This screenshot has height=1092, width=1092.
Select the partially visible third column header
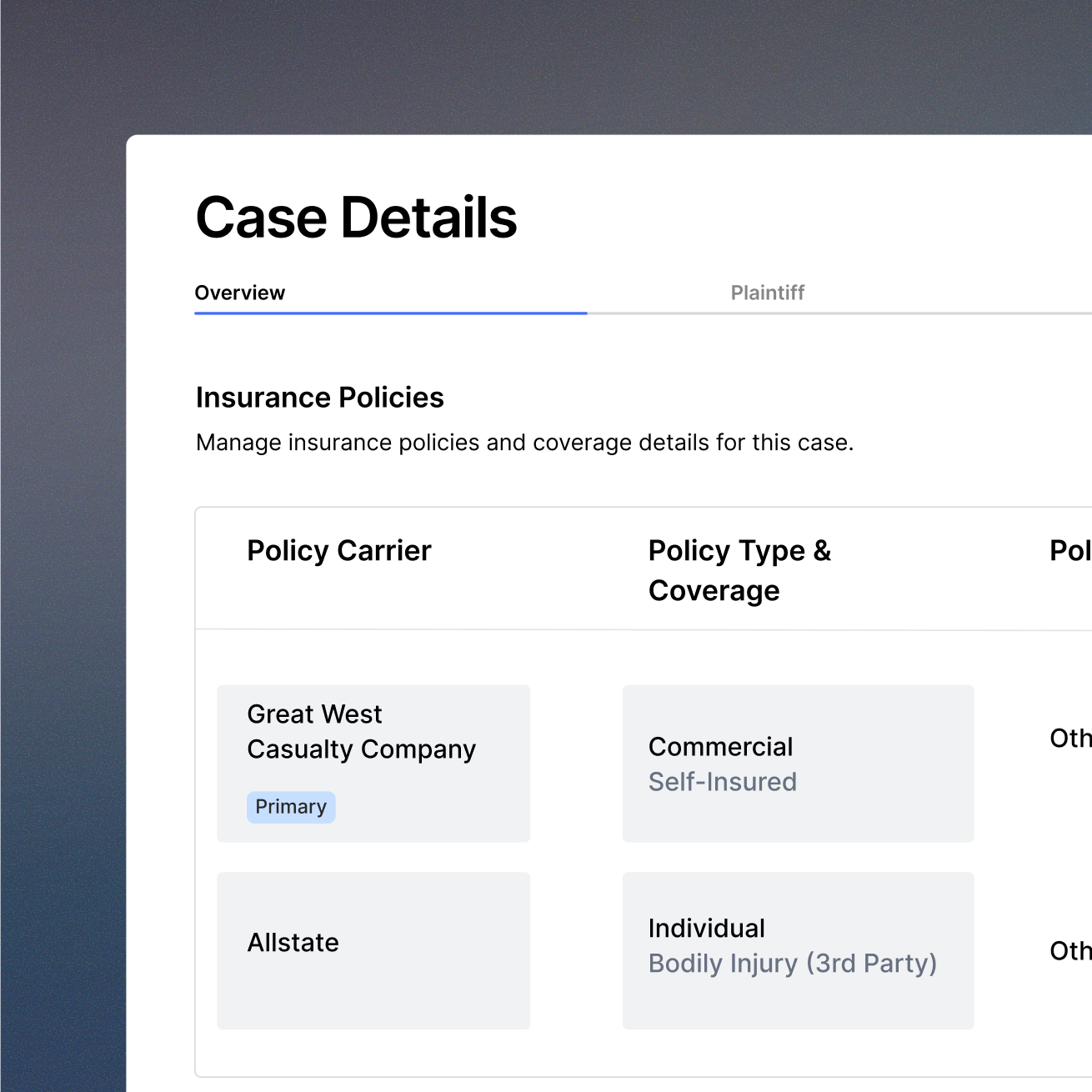1069,551
